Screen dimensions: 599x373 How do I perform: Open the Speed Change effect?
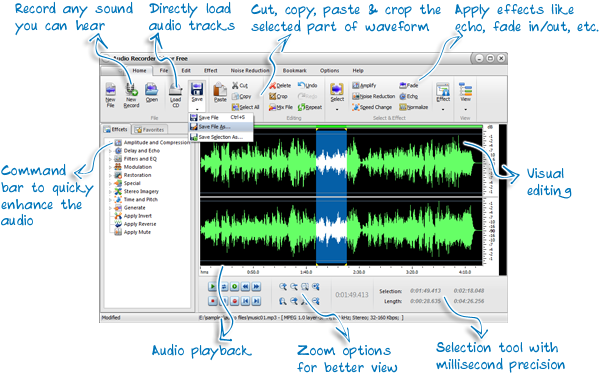click(372, 107)
